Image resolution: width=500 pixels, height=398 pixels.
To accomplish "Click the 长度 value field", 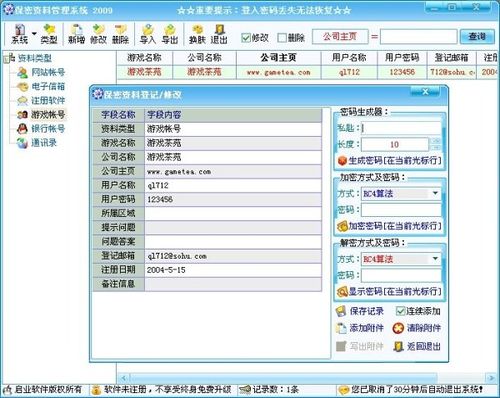I will click(395, 144).
